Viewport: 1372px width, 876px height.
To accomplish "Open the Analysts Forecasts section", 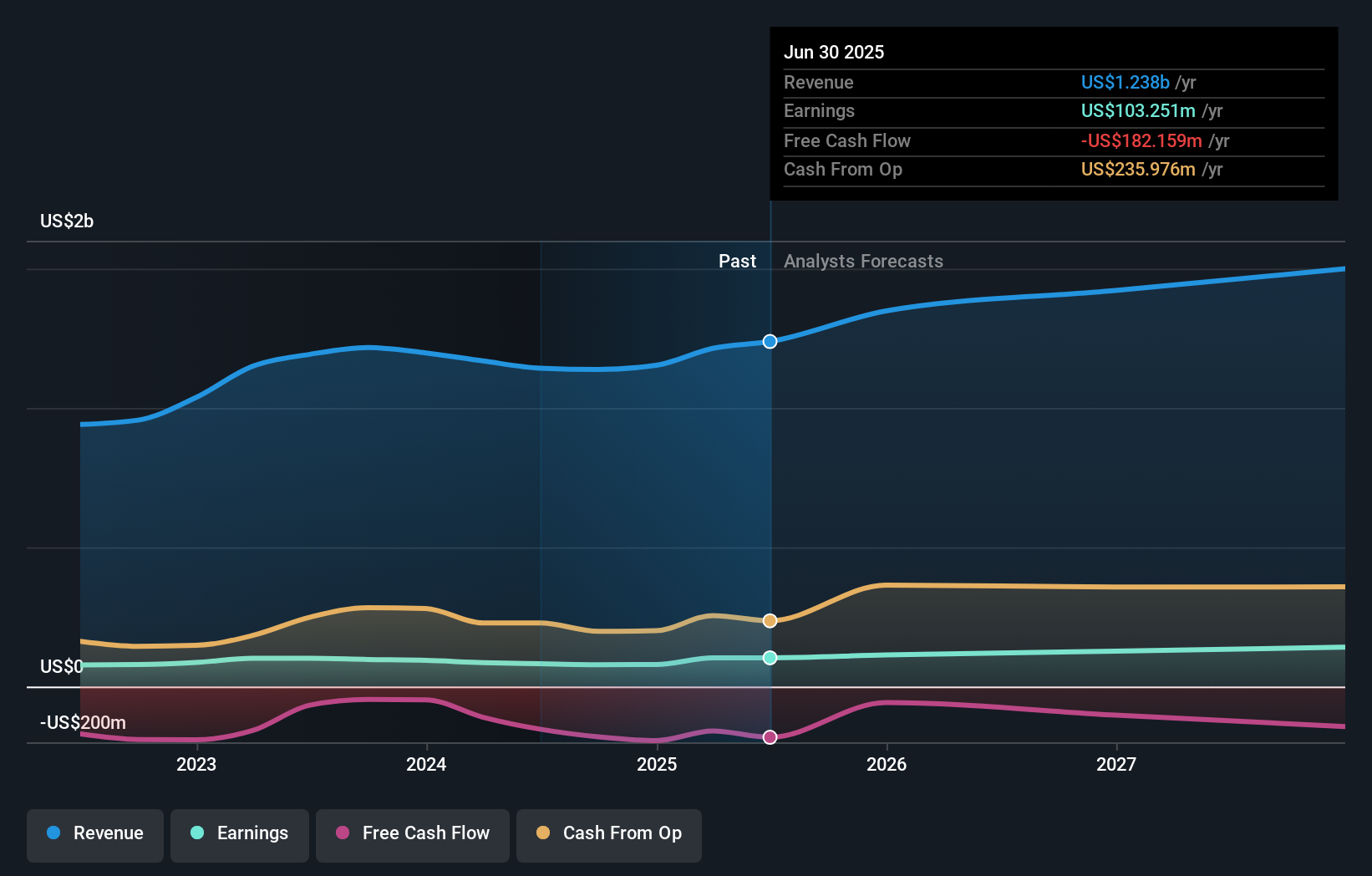I will 863,261.
